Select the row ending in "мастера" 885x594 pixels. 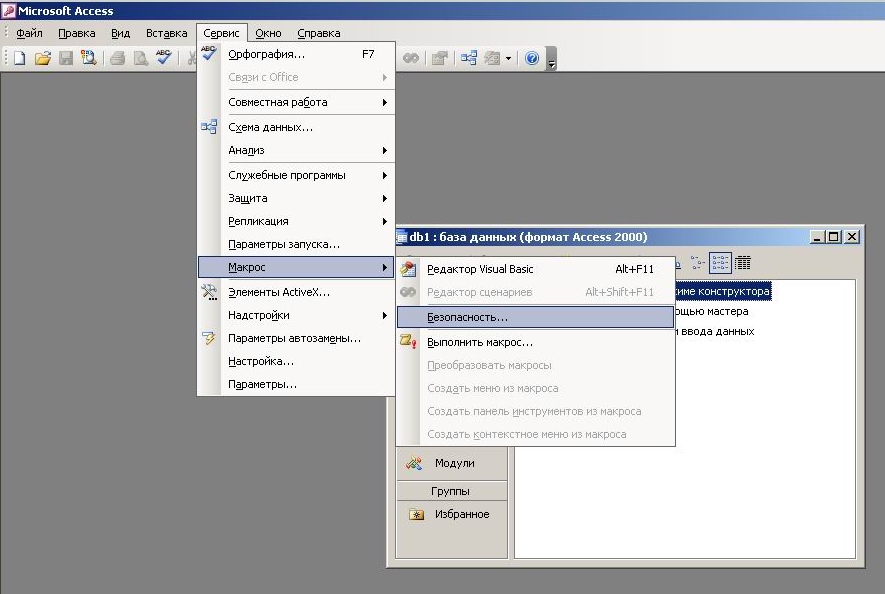pyautogui.click(x=712, y=311)
